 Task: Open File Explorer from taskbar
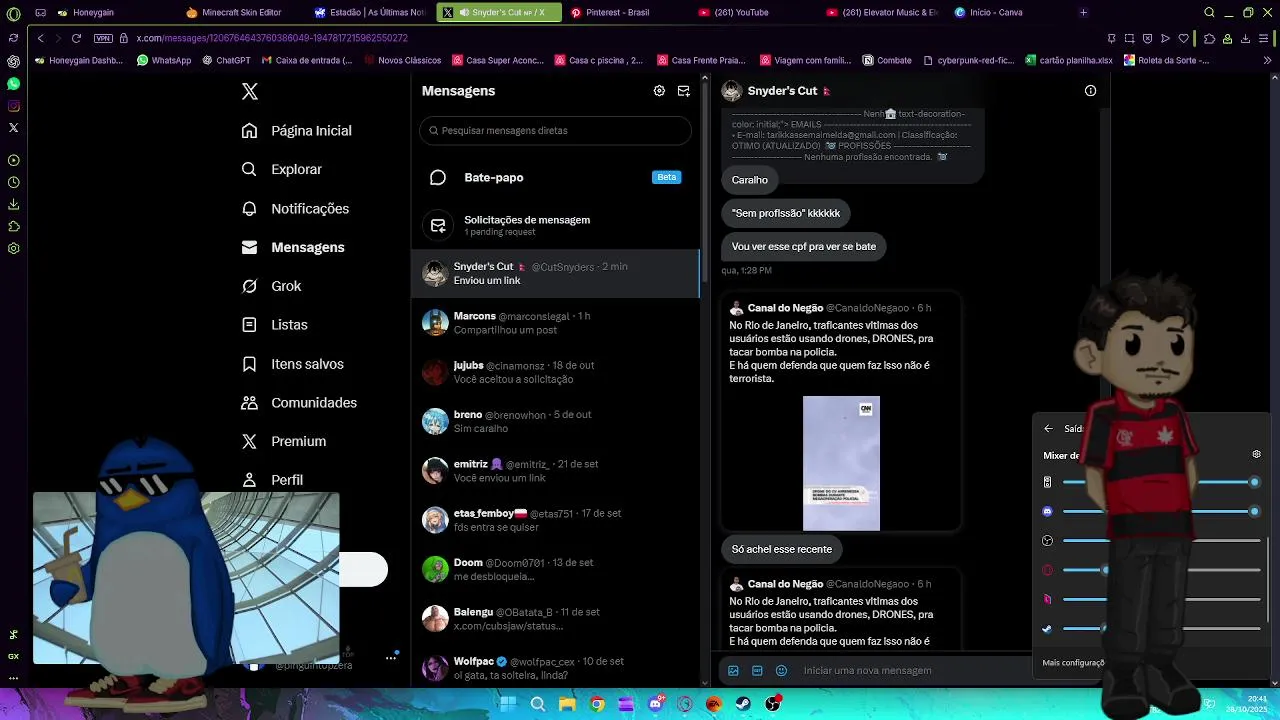[x=567, y=704]
